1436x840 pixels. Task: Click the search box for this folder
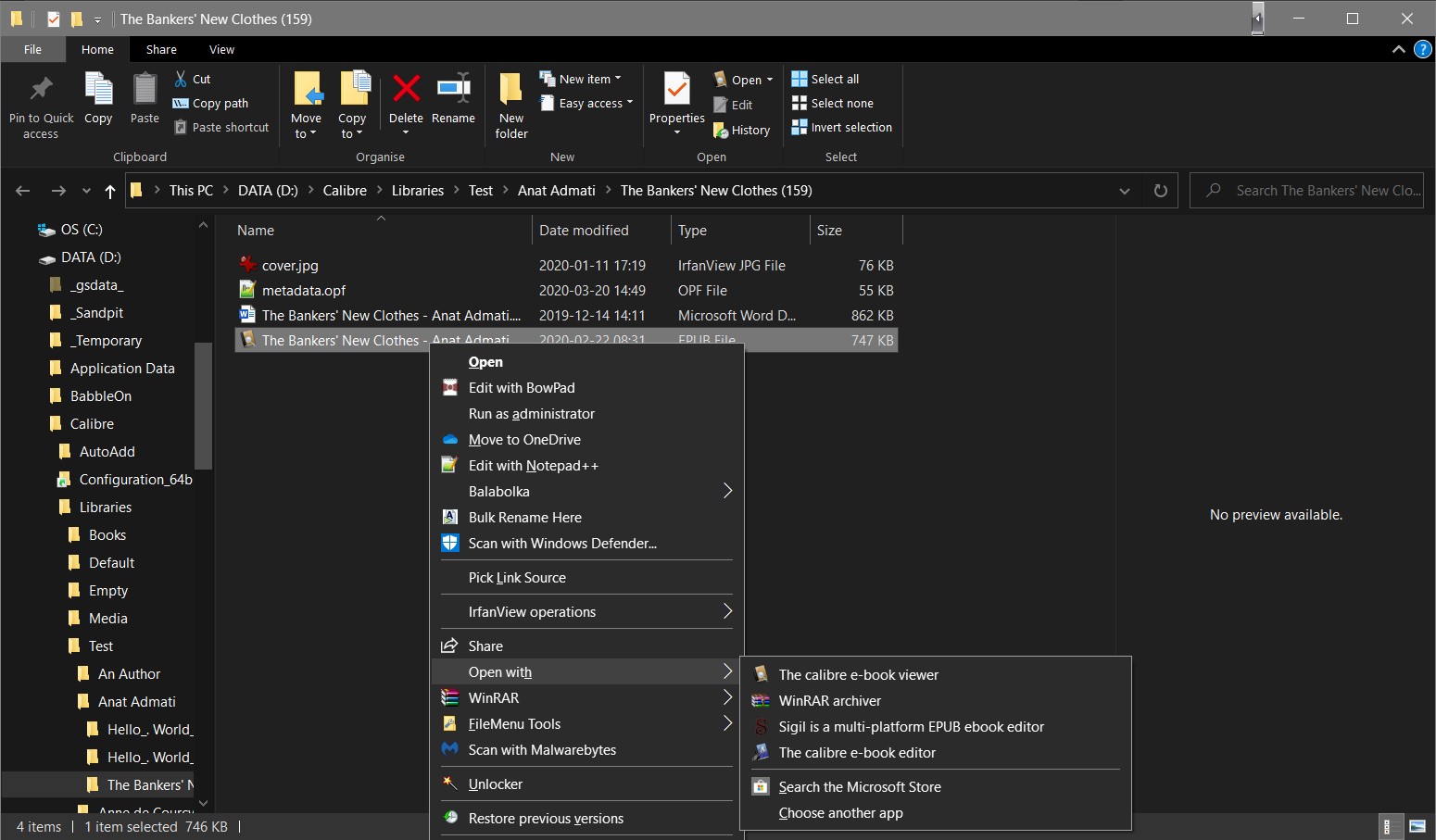tap(1306, 191)
